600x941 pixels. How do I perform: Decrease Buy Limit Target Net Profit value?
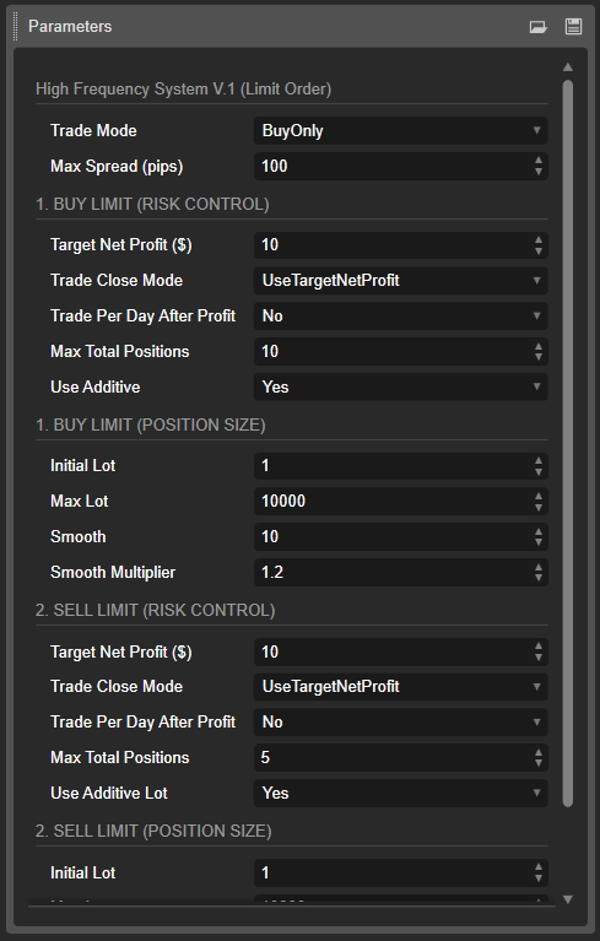click(539, 250)
